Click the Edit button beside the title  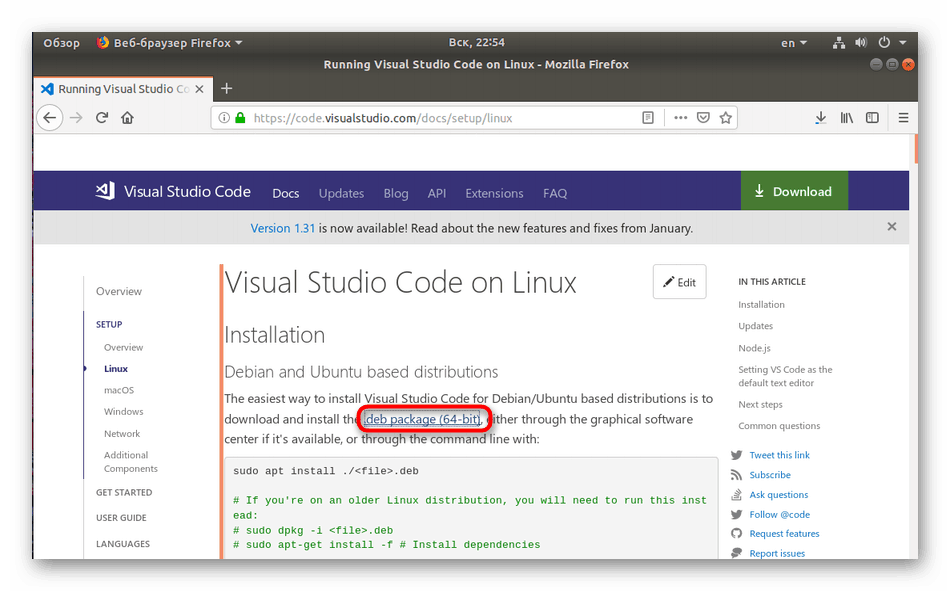click(679, 282)
